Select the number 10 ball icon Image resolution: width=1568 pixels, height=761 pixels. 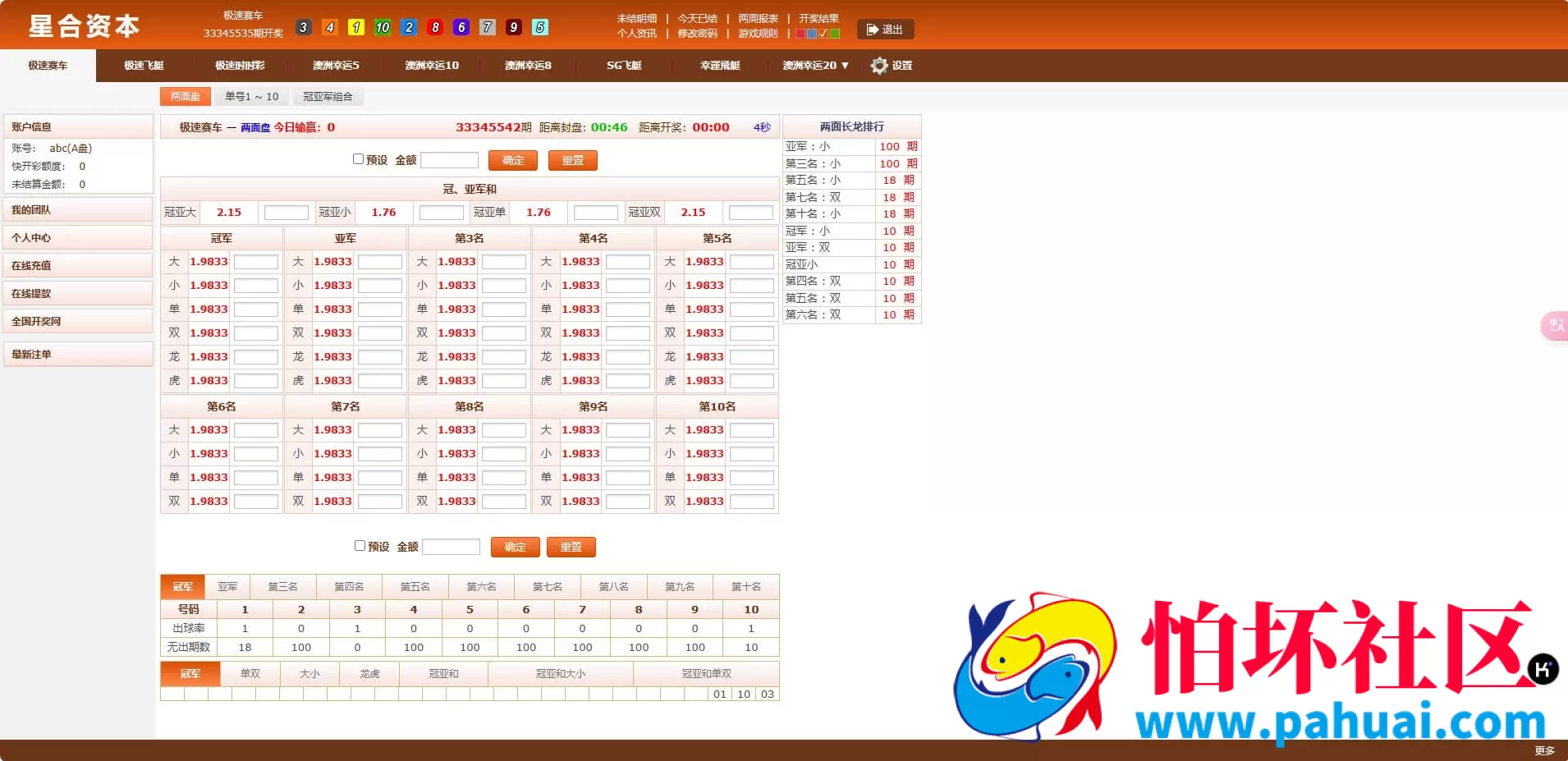(382, 27)
